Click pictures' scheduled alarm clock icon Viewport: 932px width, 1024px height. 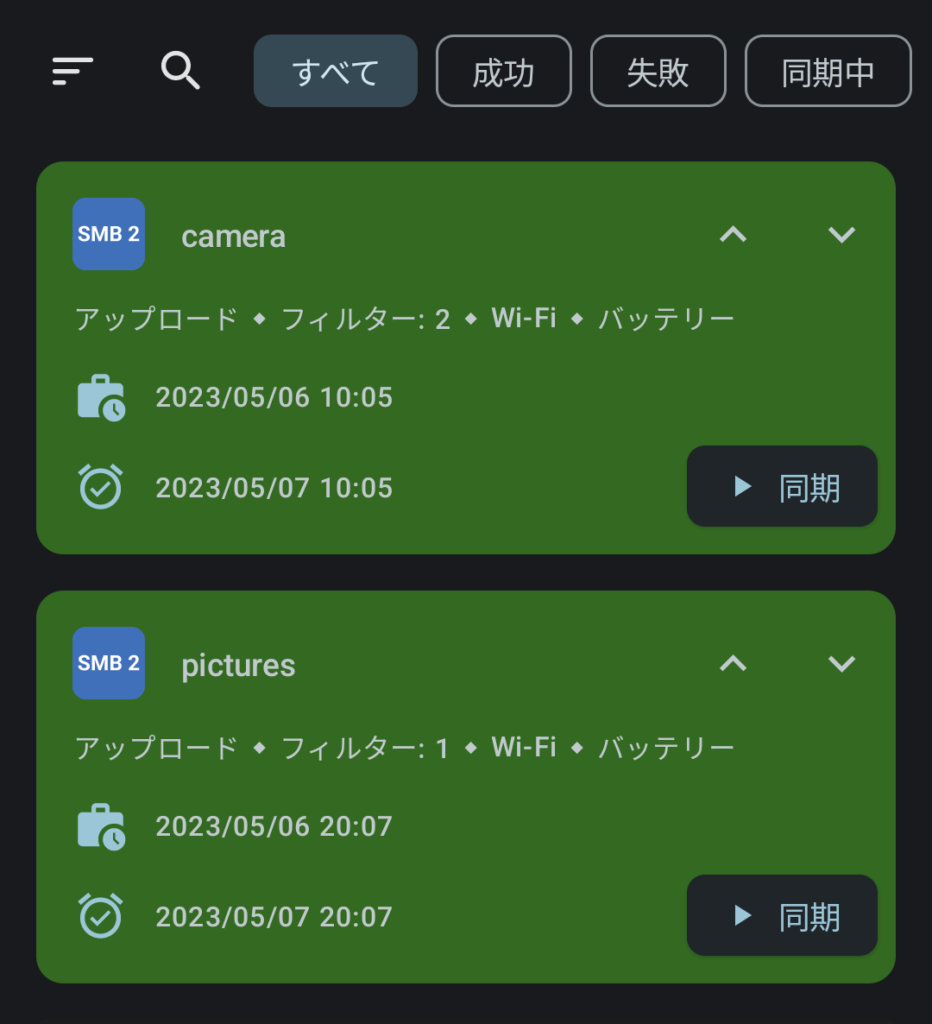click(x=101, y=916)
